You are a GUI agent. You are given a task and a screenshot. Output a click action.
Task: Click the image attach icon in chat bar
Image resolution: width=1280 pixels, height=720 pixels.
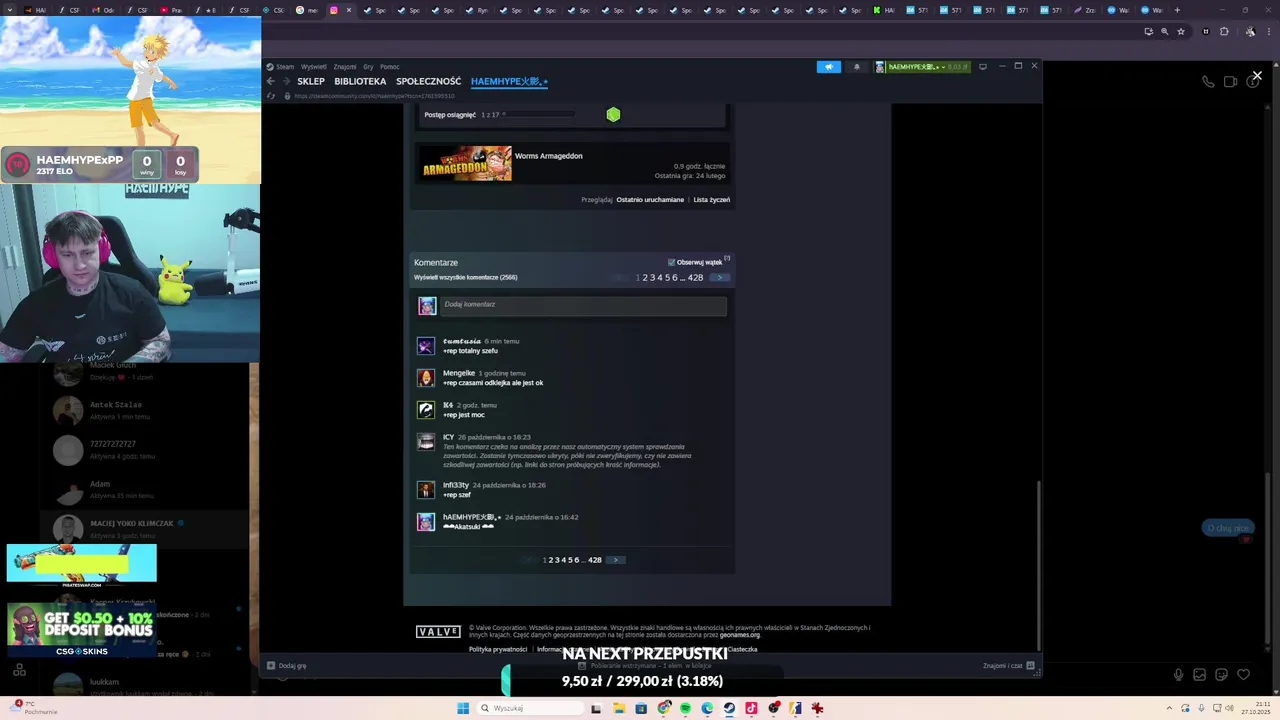[x=1199, y=675]
